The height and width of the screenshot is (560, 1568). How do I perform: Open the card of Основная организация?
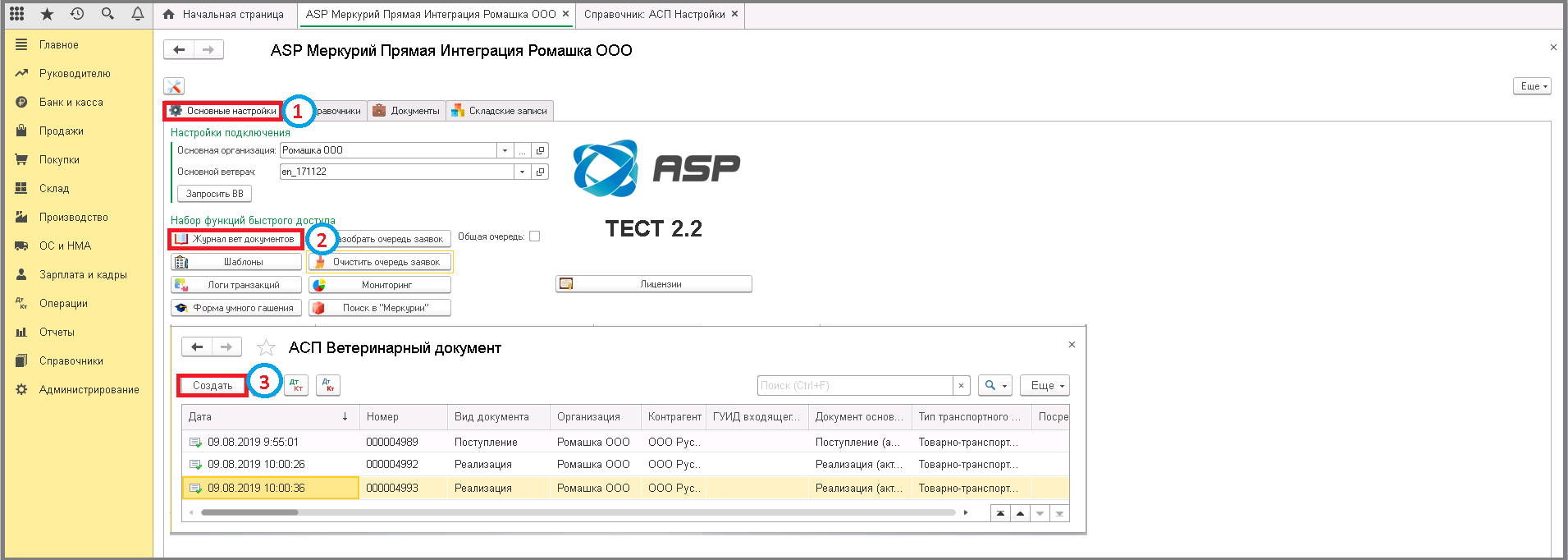click(x=540, y=150)
